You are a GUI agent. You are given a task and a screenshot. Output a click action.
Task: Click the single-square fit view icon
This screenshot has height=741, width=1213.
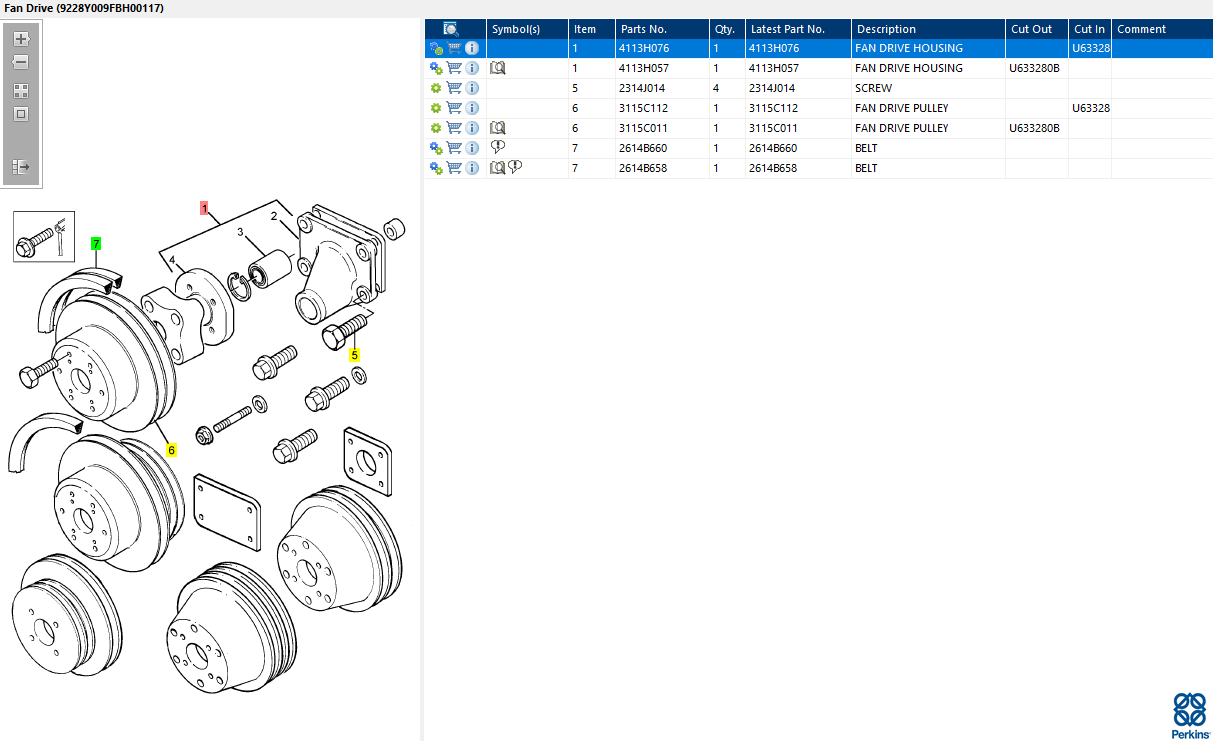click(21, 114)
